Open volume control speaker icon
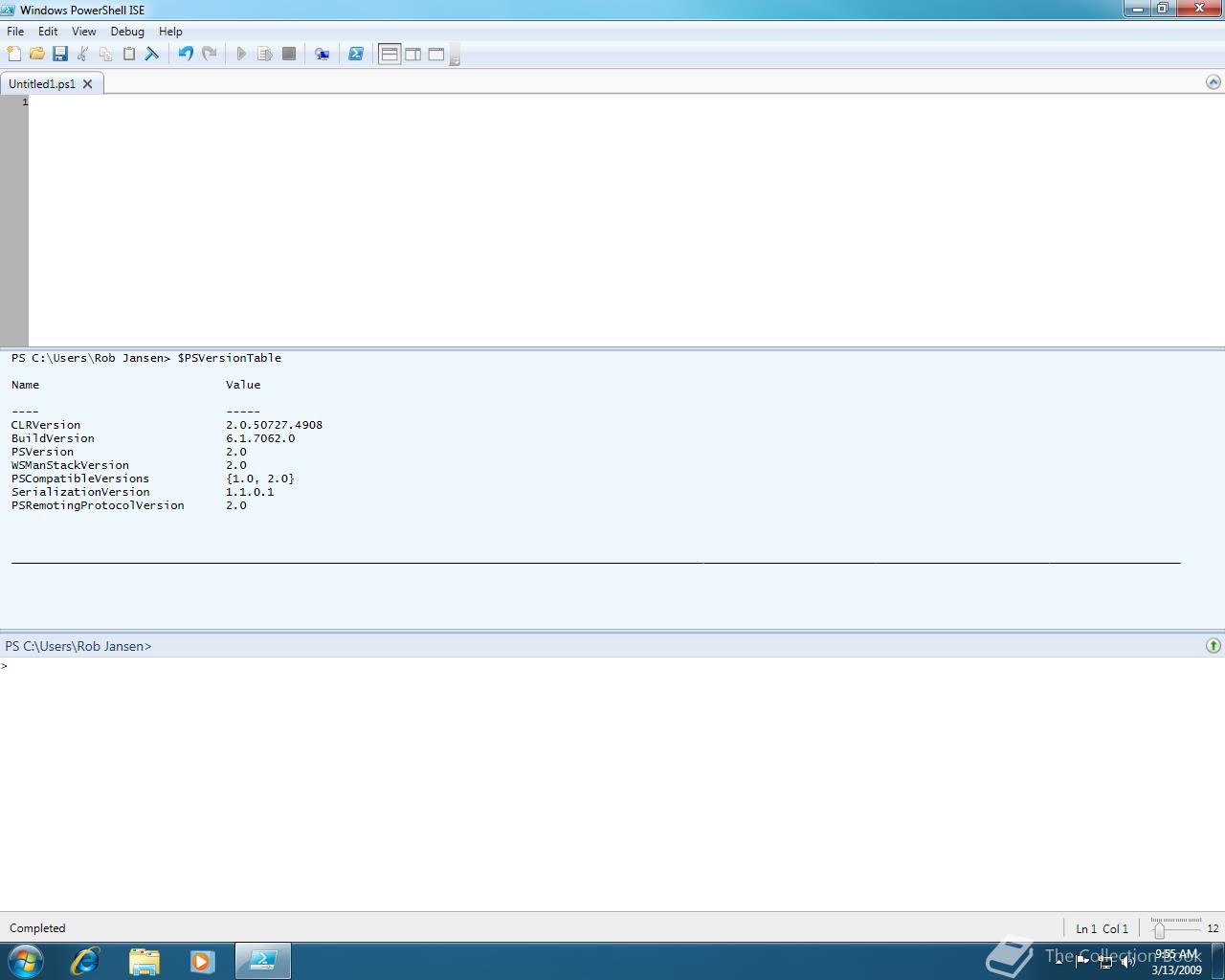The height and width of the screenshot is (980, 1225). tap(1128, 962)
